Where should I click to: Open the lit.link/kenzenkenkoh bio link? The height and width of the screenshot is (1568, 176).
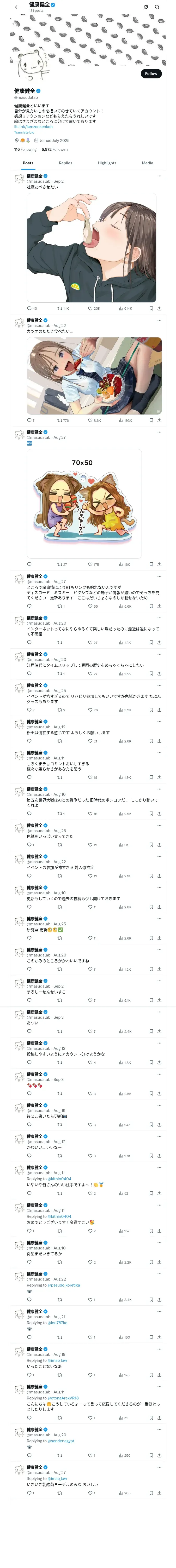click(x=33, y=126)
